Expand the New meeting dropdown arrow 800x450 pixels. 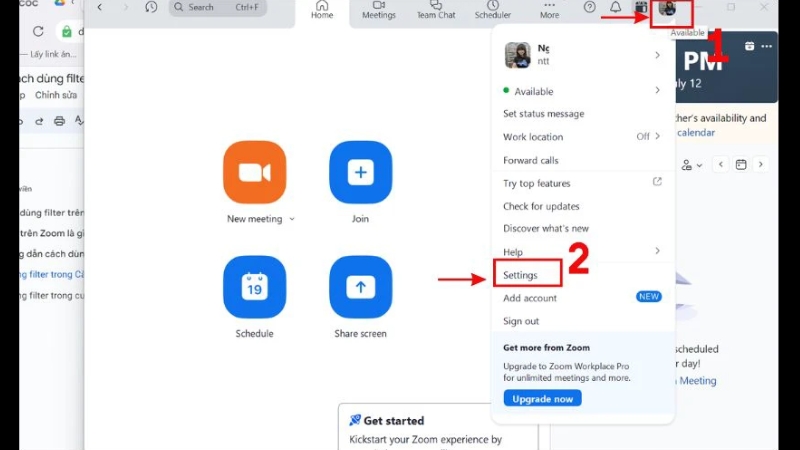click(x=292, y=219)
